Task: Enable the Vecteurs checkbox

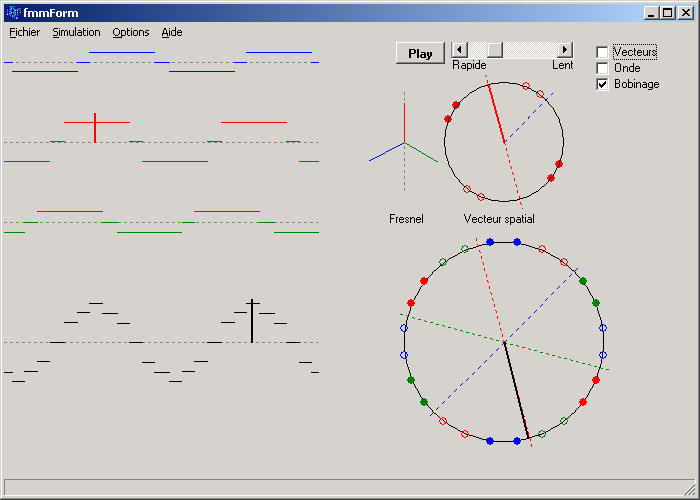Action: click(x=602, y=52)
